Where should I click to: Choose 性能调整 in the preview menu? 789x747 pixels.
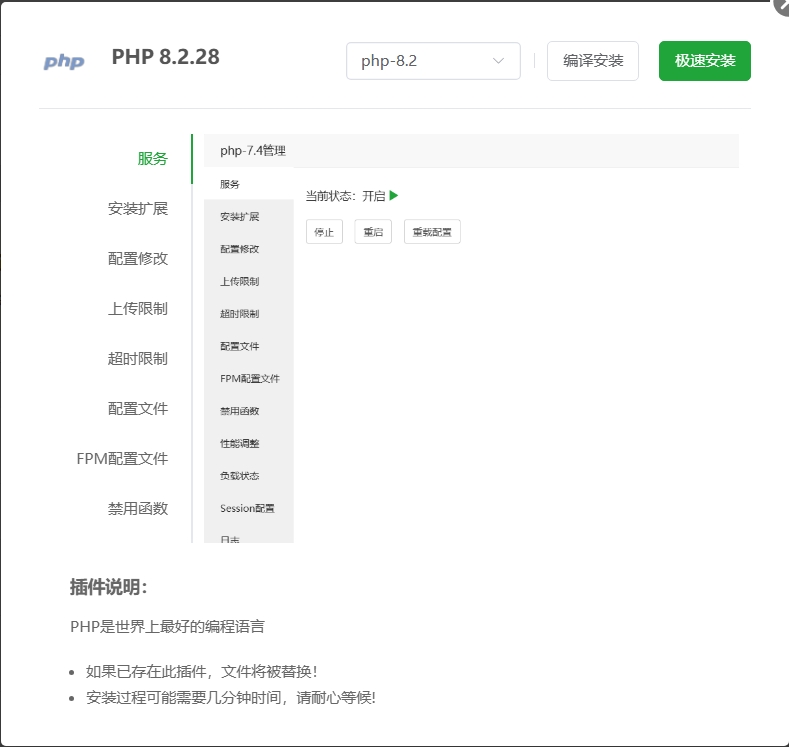pos(240,443)
